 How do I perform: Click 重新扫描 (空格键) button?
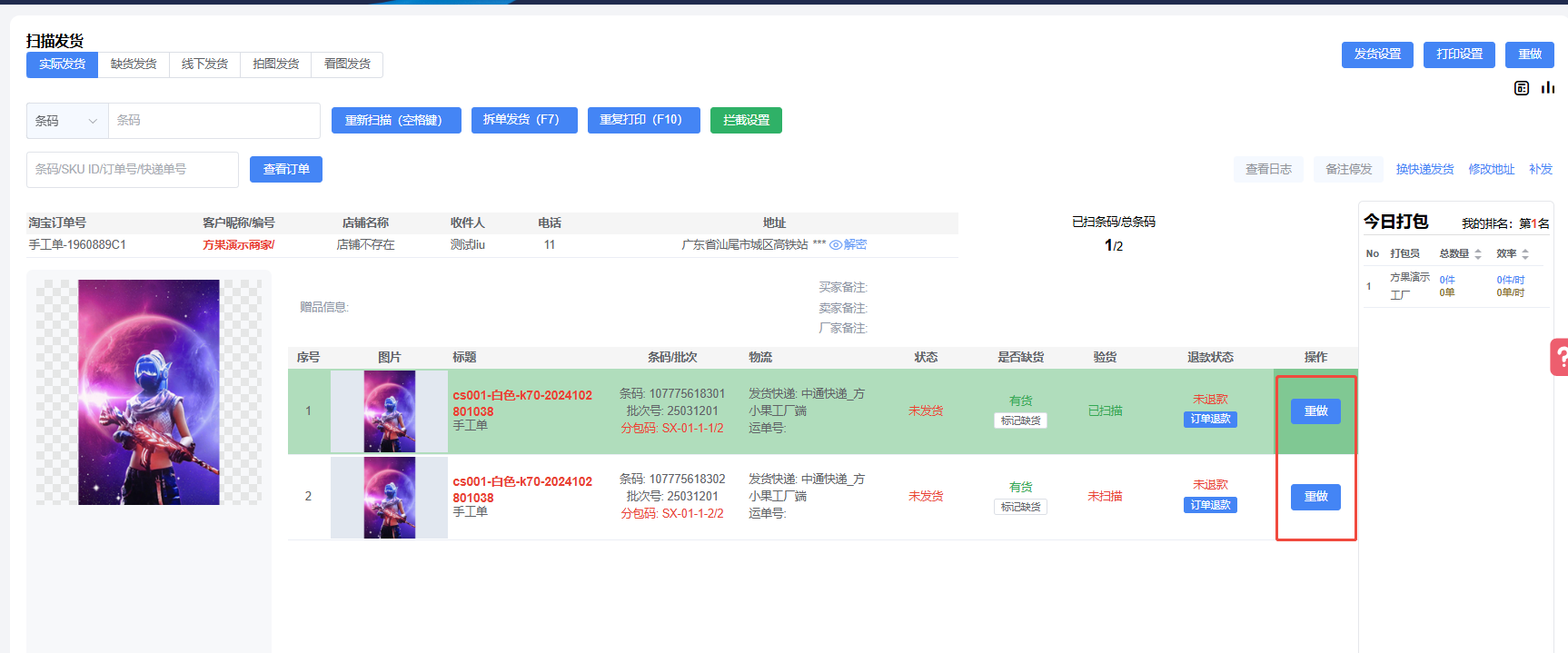tap(395, 120)
